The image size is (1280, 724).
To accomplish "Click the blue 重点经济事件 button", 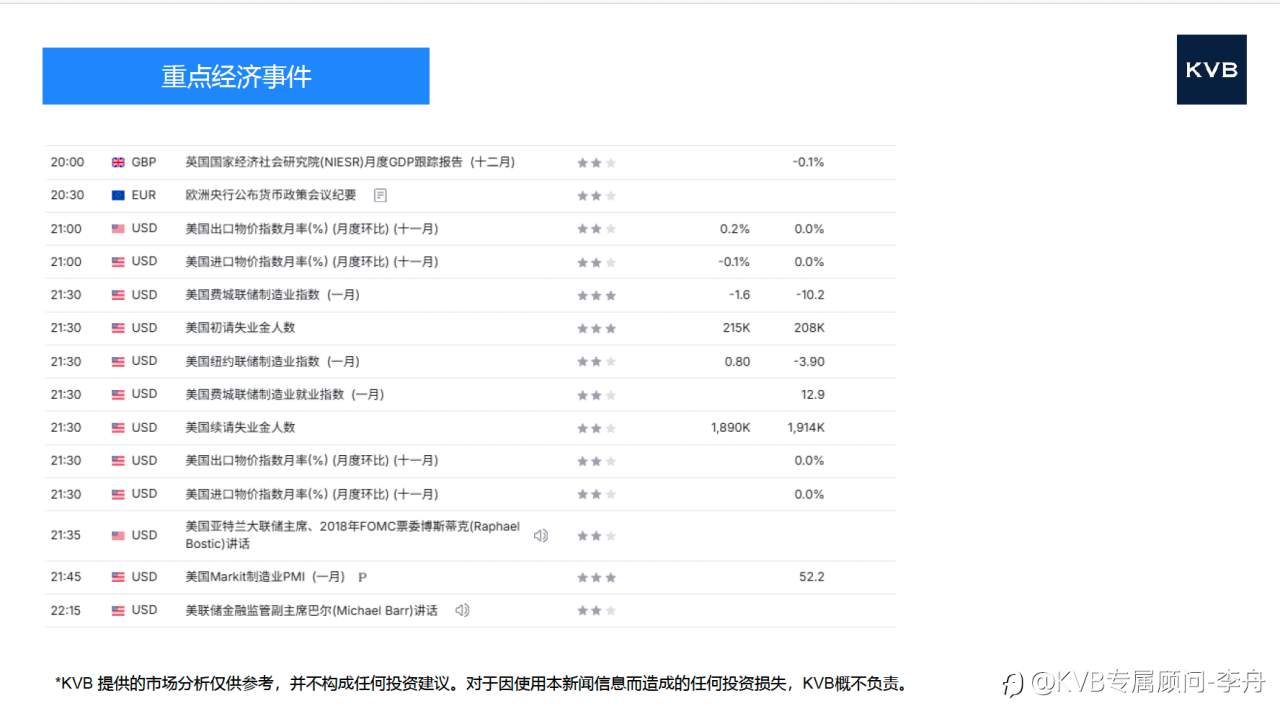I will click(235, 76).
